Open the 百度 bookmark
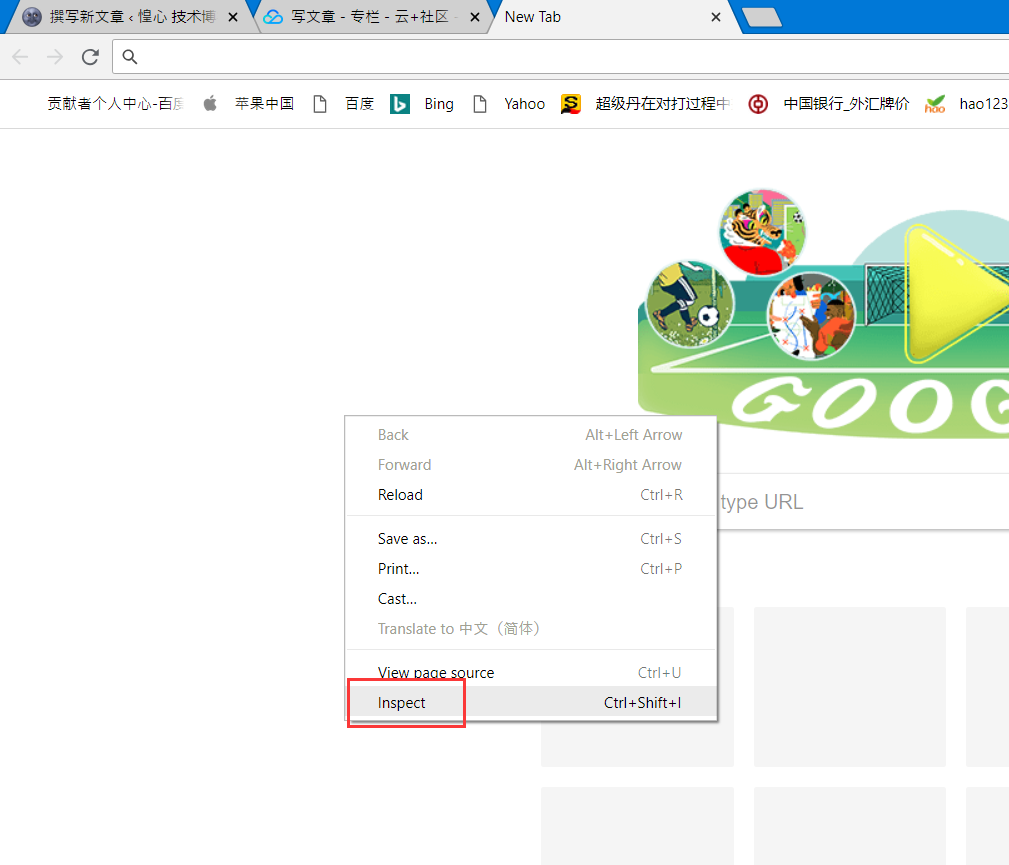Screen dimensions: 1009x865 point(360,104)
